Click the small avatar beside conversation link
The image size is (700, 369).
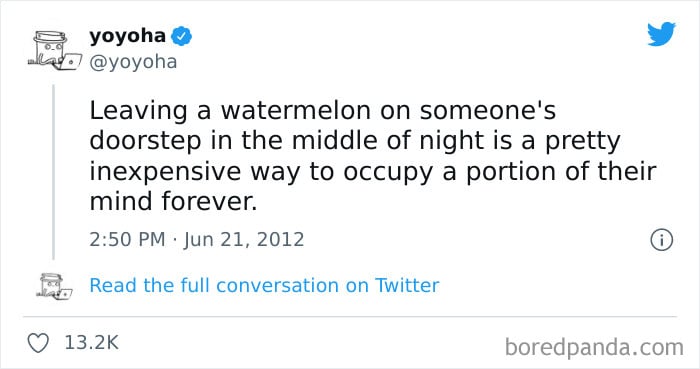pyautogui.click(x=54, y=286)
